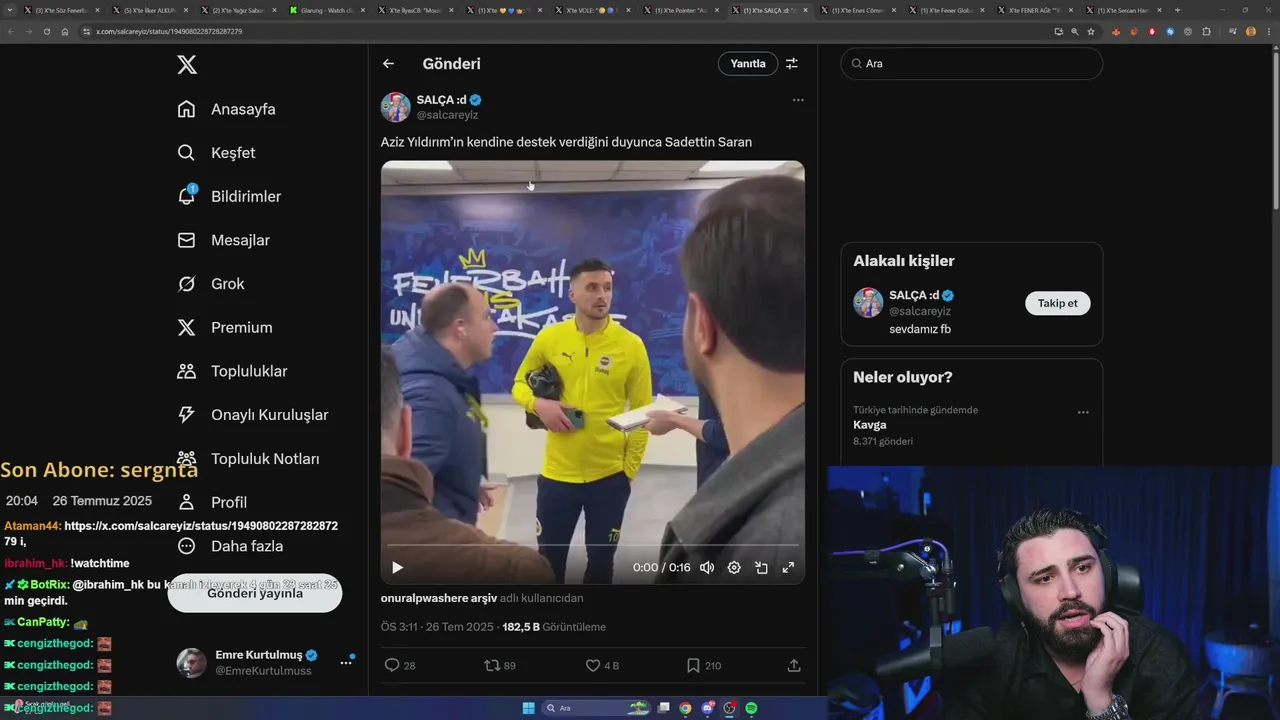Click the back arrow beside Gönderi
This screenshot has height=720, width=1280.
[x=388, y=64]
